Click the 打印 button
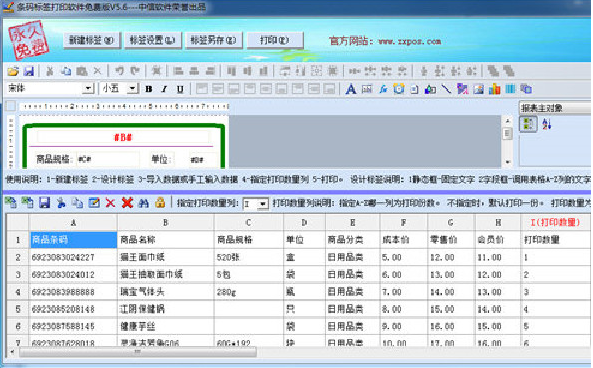 coord(275,40)
